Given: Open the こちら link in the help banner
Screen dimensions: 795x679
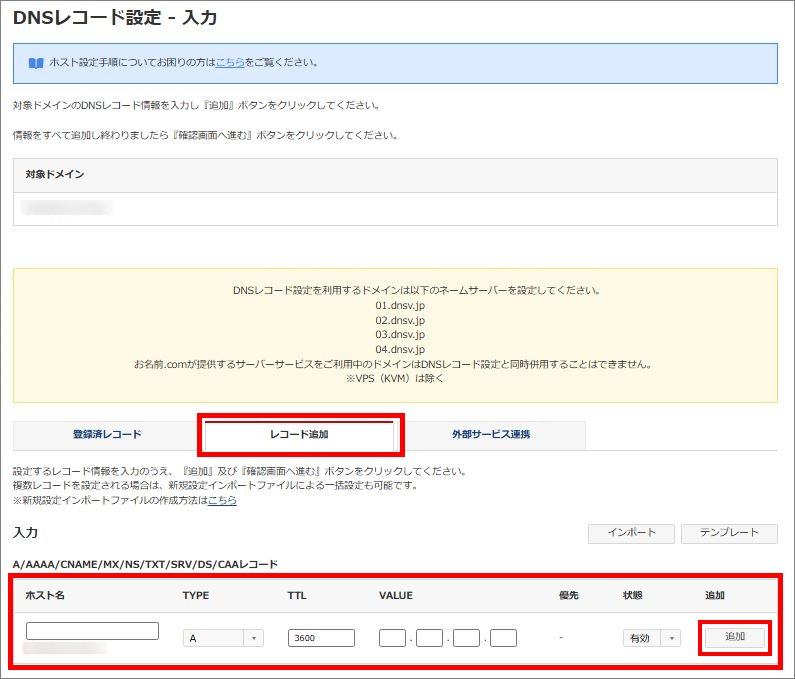Looking at the screenshot, I should (230, 62).
